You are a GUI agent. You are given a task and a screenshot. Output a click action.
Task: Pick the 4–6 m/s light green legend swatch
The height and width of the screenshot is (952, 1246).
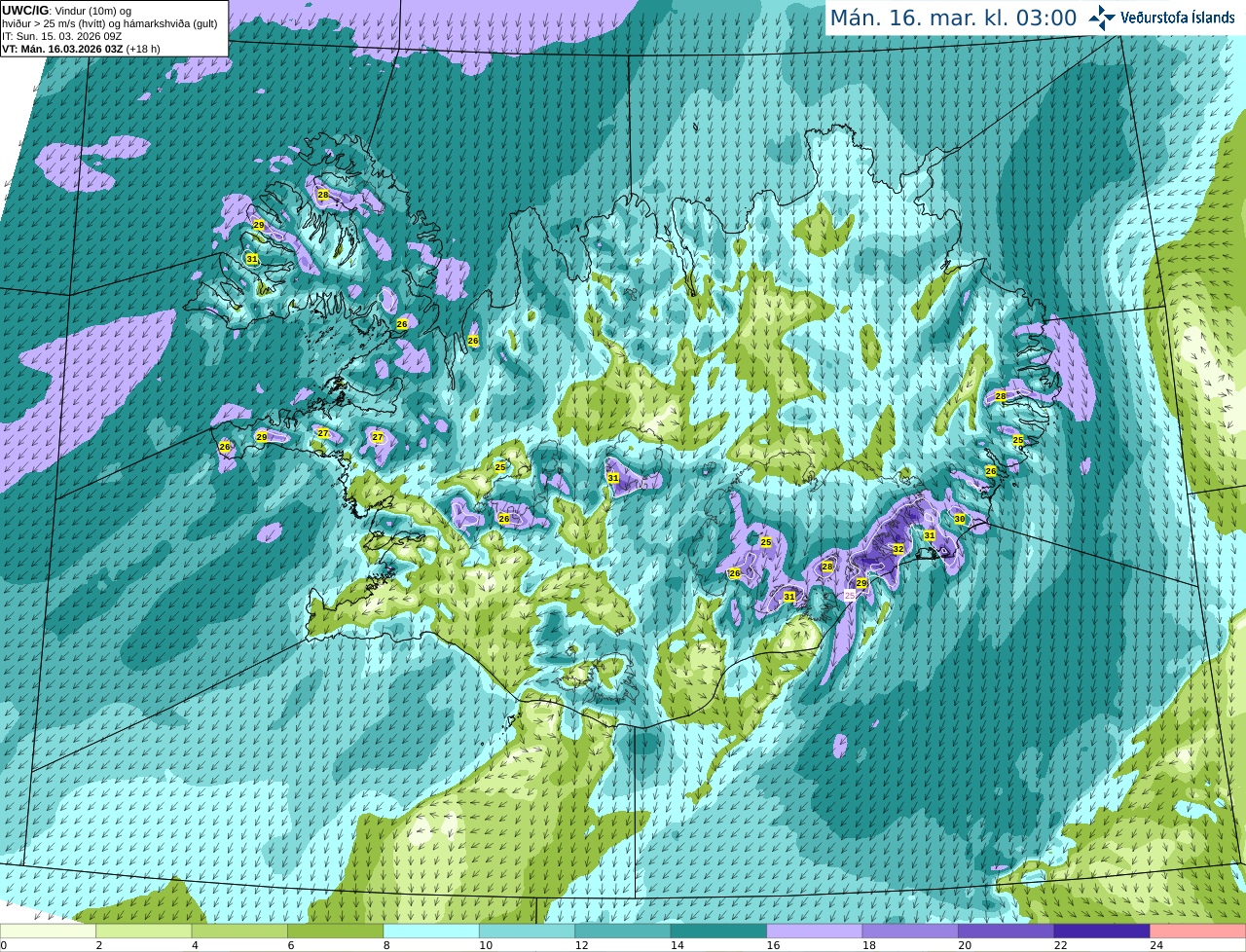tap(240, 932)
